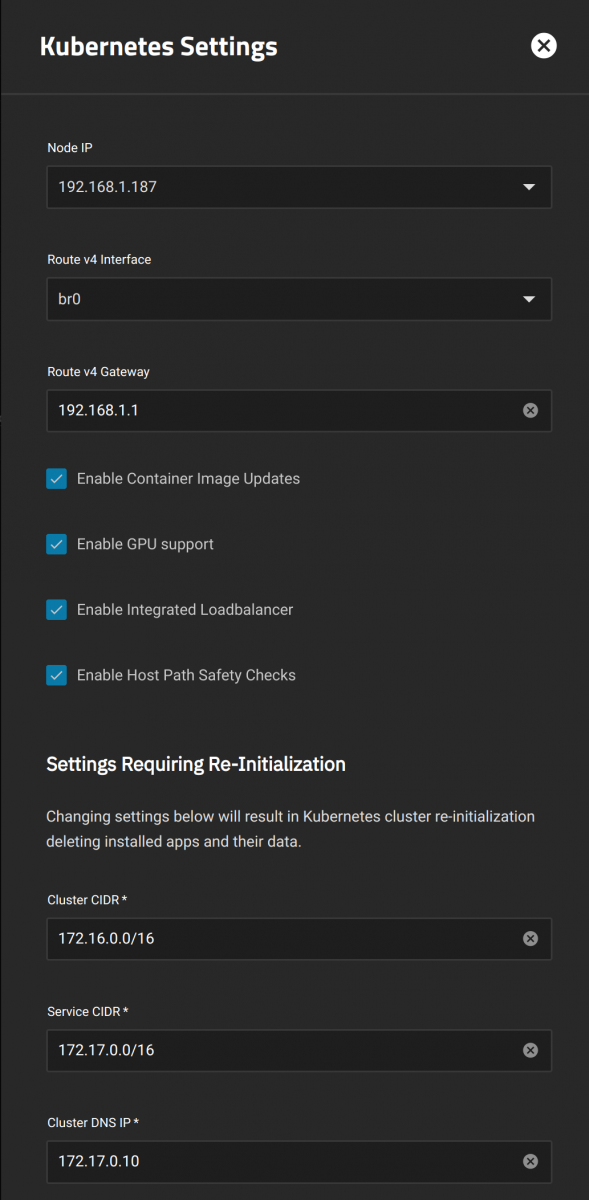Clear the Cluster DNS IP value

click(x=531, y=1161)
